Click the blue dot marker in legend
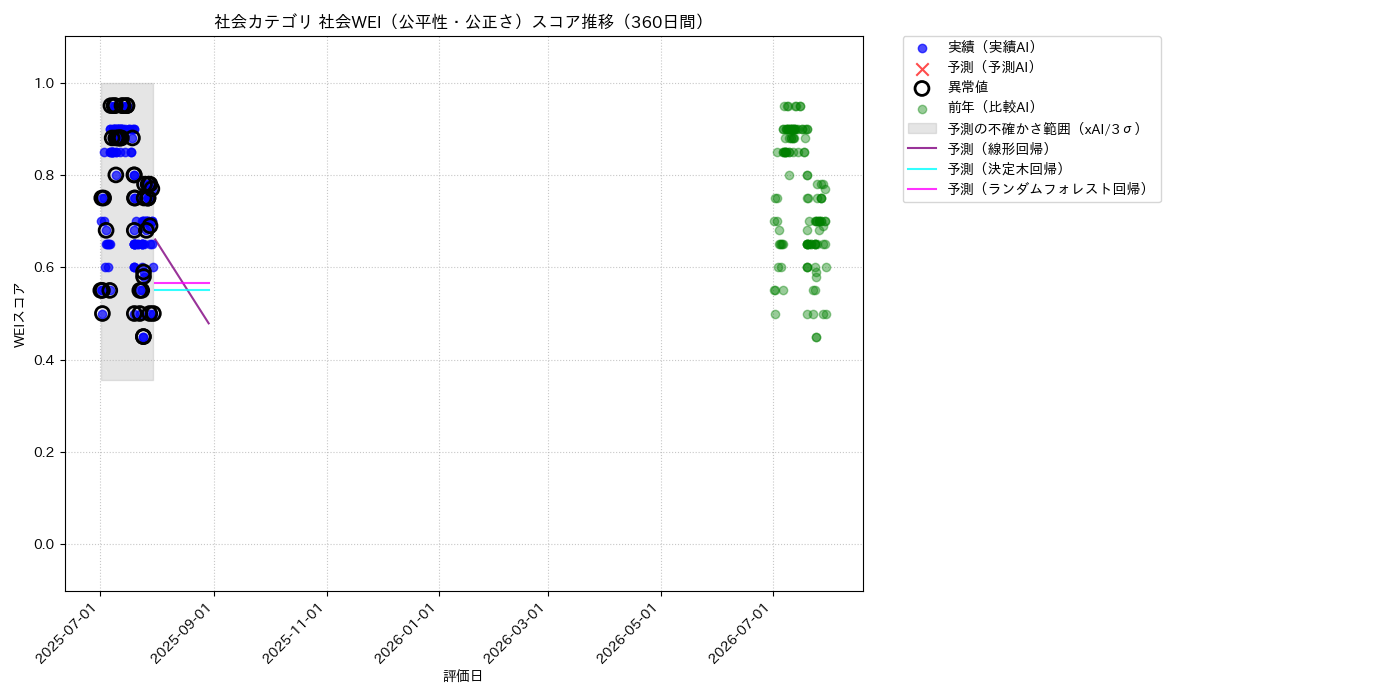 pyautogui.click(x=922, y=48)
